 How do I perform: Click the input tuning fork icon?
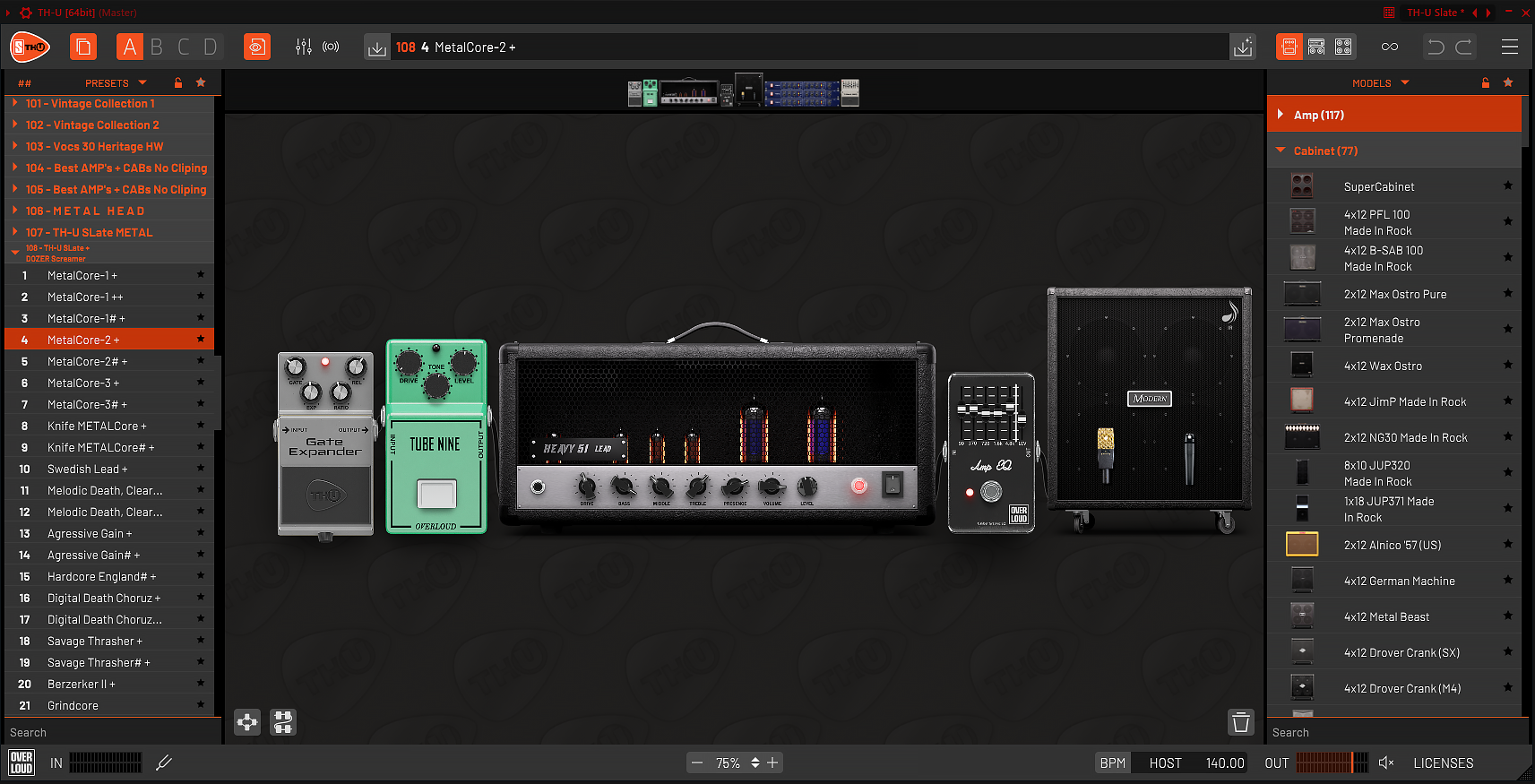click(163, 762)
